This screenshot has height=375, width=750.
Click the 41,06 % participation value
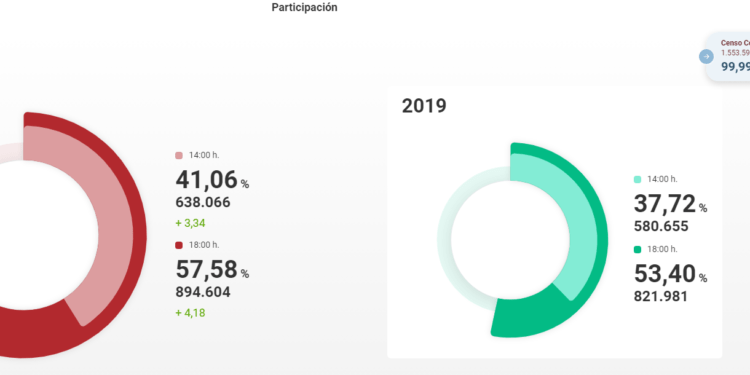(212, 180)
